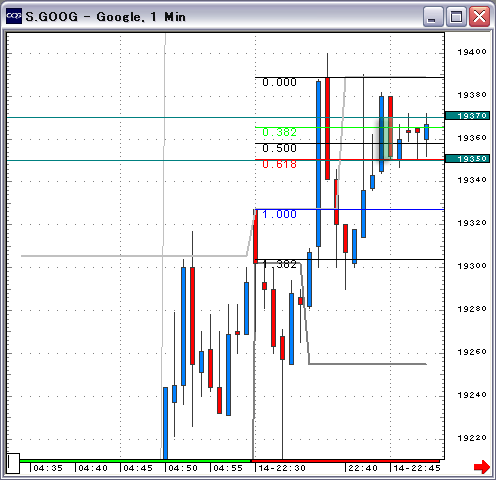The height and width of the screenshot is (480, 496).
Task: Click the 22:40 time axis label
Action: (x=363, y=468)
